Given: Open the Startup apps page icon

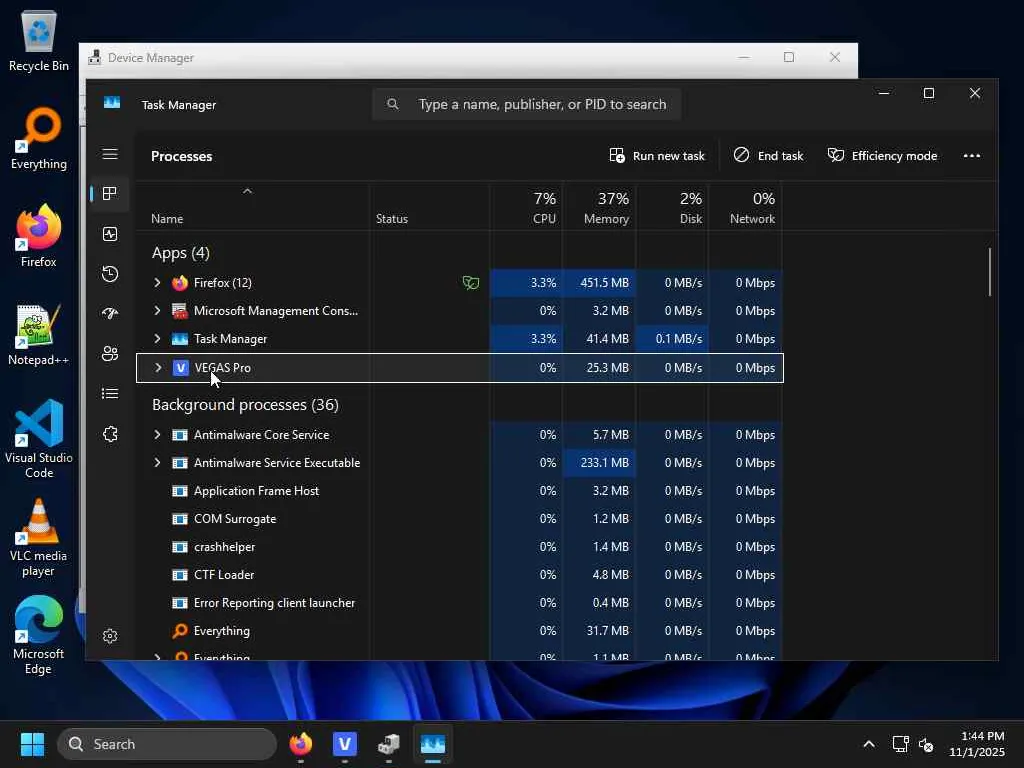Looking at the screenshot, I should [x=110, y=313].
